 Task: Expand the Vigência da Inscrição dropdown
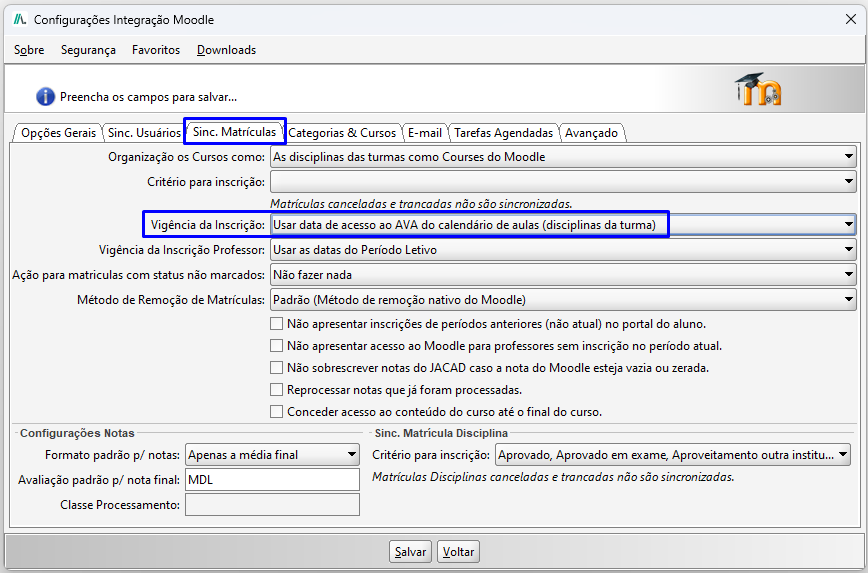pyautogui.click(x=563, y=225)
